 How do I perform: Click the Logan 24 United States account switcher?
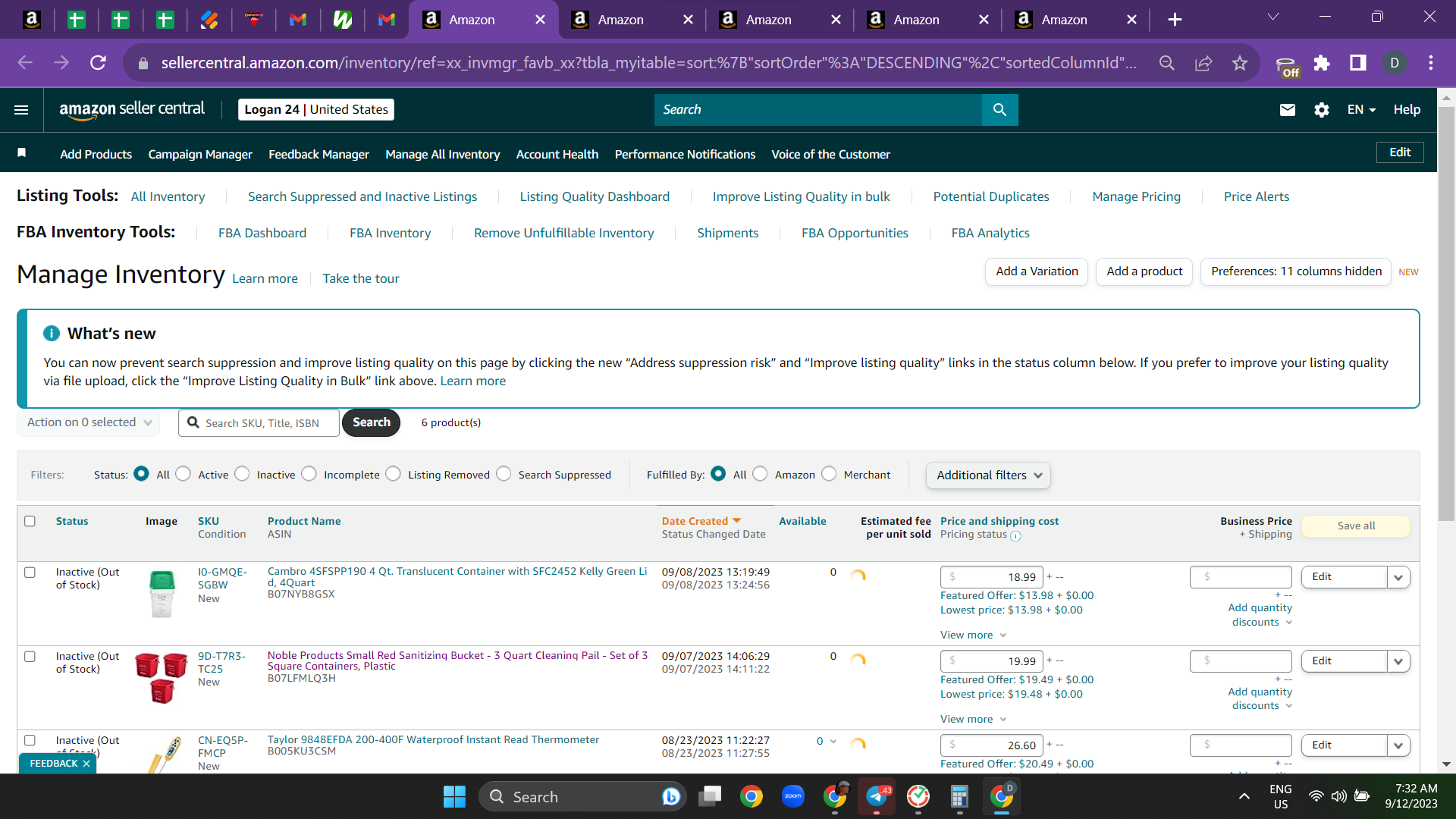(x=316, y=110)
